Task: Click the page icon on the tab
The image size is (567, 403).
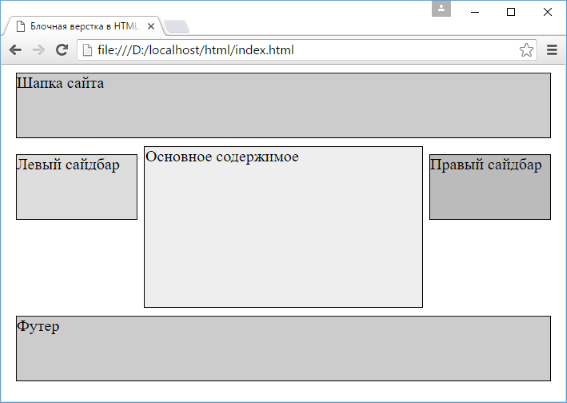Action: pyautogui.click(x=21, y=26)
